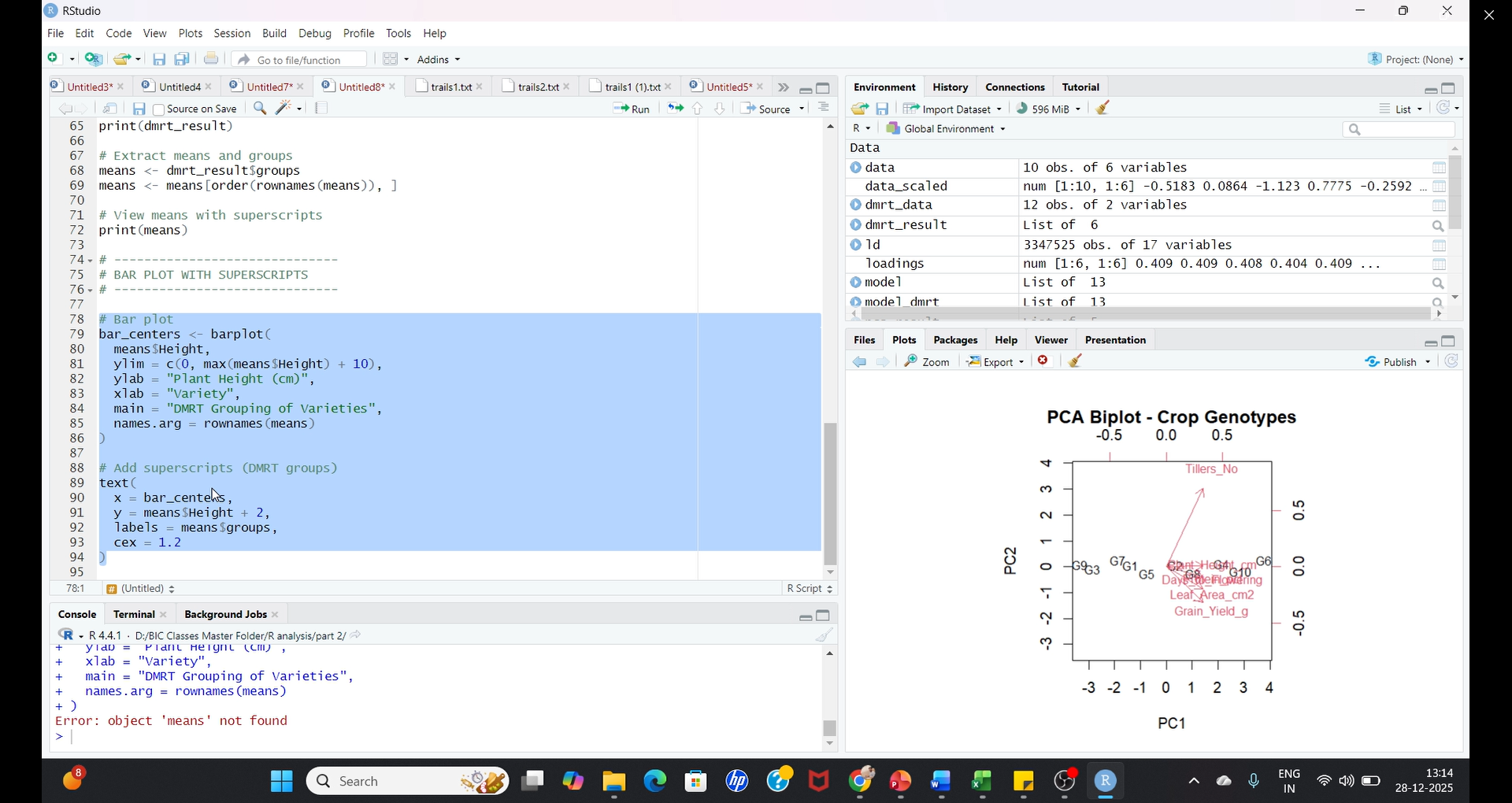Open the Session menu
The width and height of the screenshot is (1512, 803).
pos(232,34)
